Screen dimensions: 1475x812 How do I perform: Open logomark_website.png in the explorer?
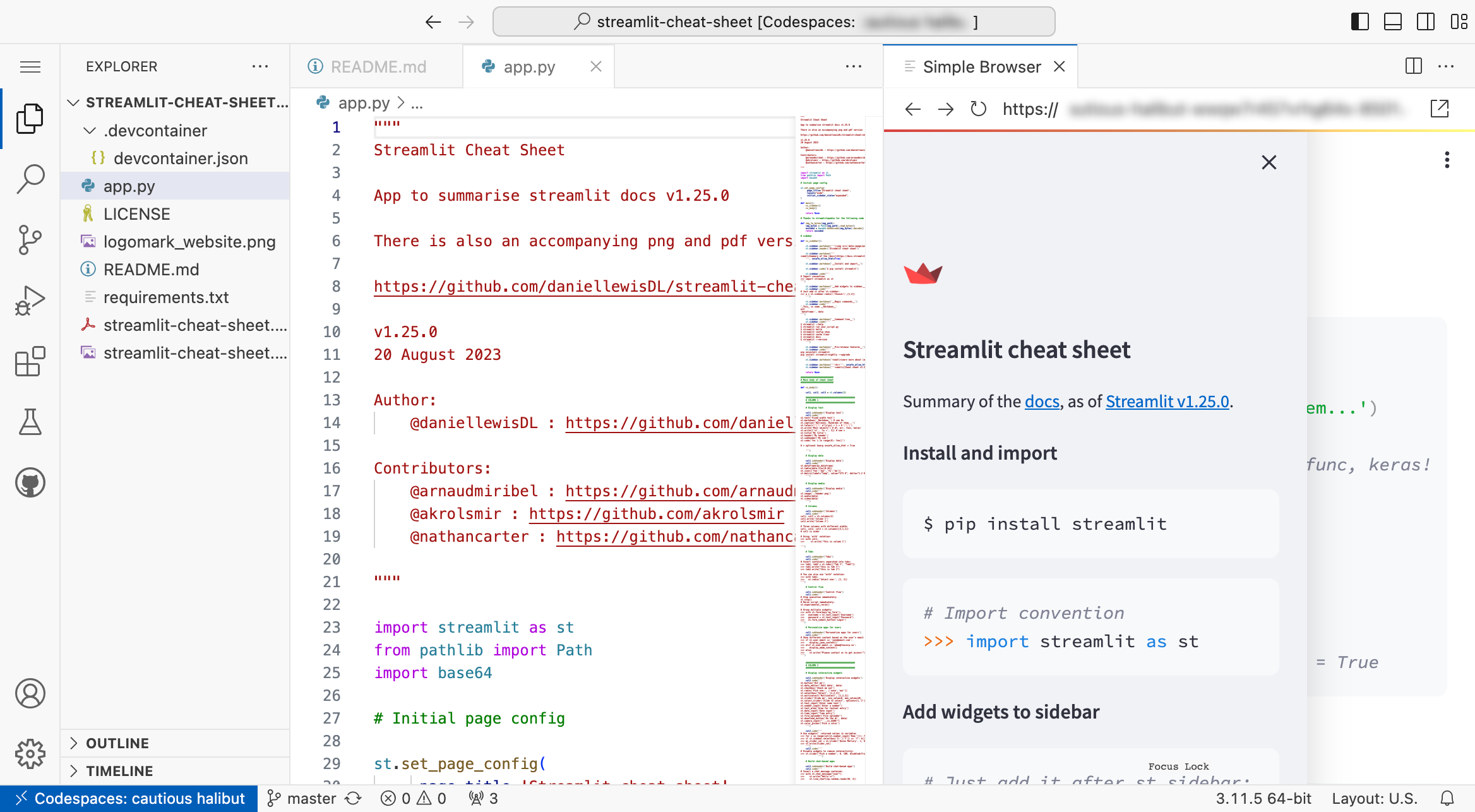coord(176,242)
